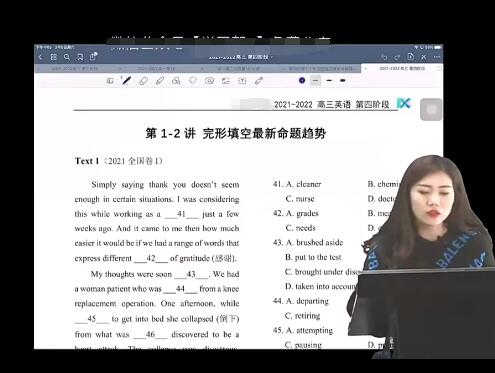Switch to the second document tab
The width and height of the screenshot is (495, 373).
[x=156, y=68]
